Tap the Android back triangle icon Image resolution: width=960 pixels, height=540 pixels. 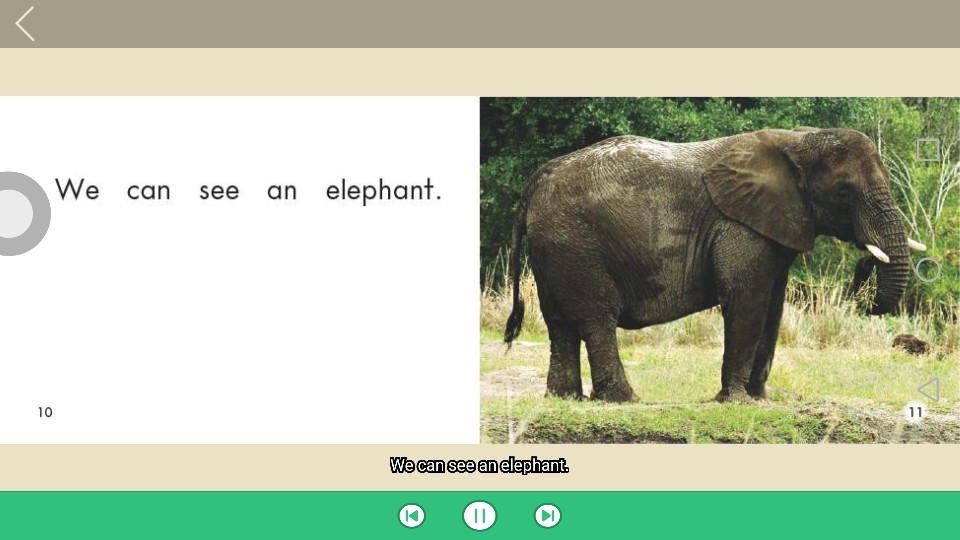click(x=928, y=389)
